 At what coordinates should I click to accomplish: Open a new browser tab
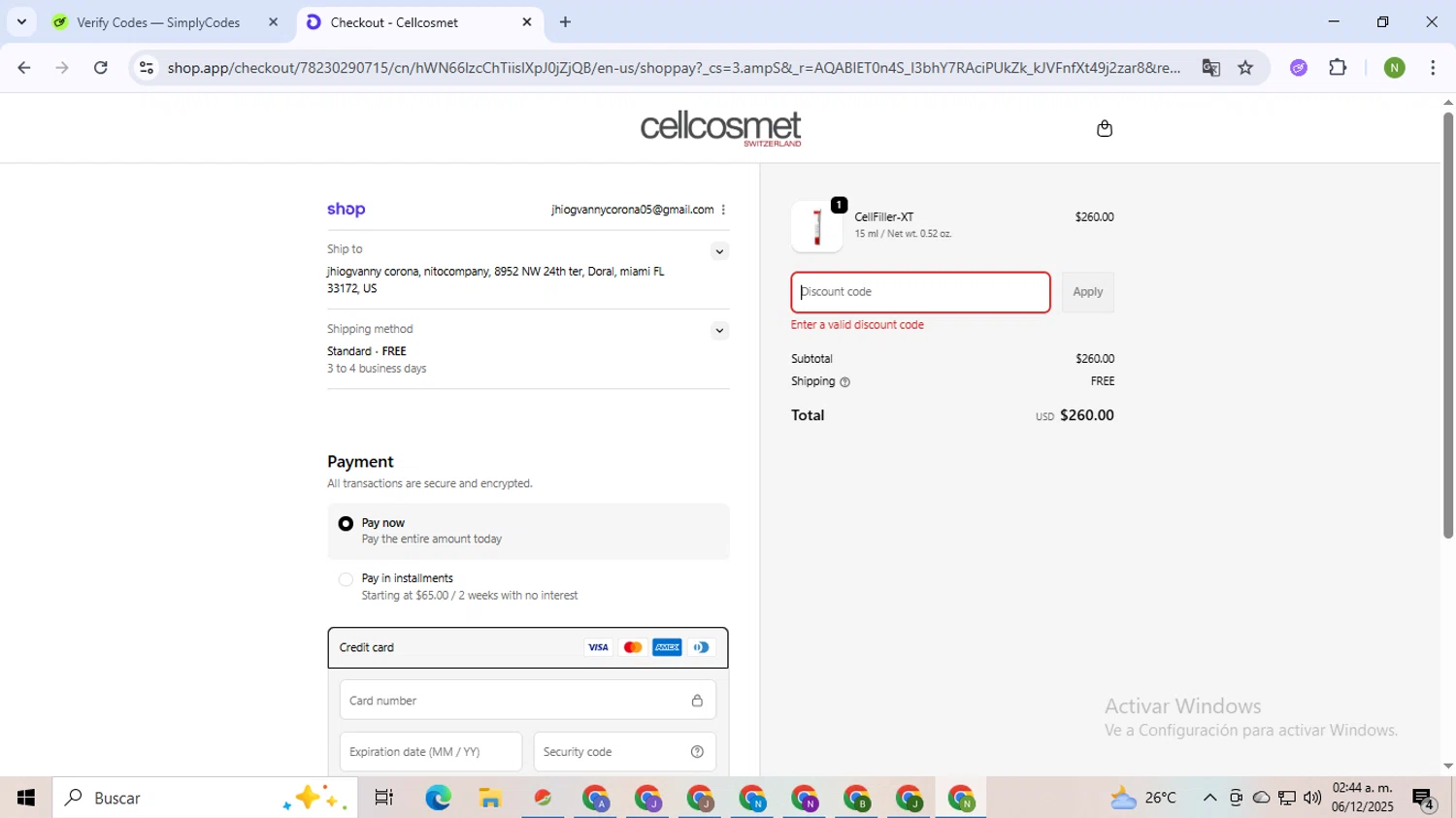point(565,21)
